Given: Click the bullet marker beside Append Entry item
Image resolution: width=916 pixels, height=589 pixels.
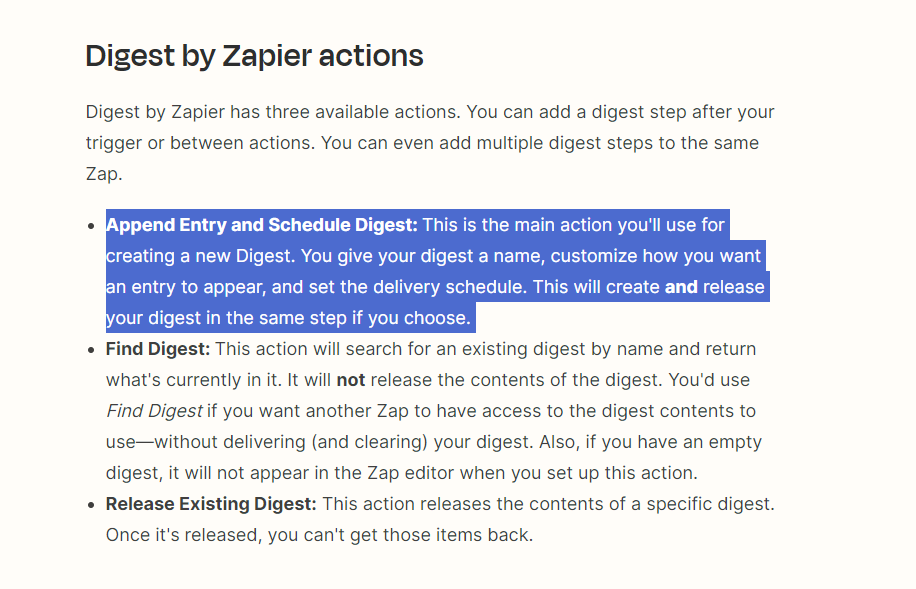Looking at the screenshot, I should click(x=91, y=225).
